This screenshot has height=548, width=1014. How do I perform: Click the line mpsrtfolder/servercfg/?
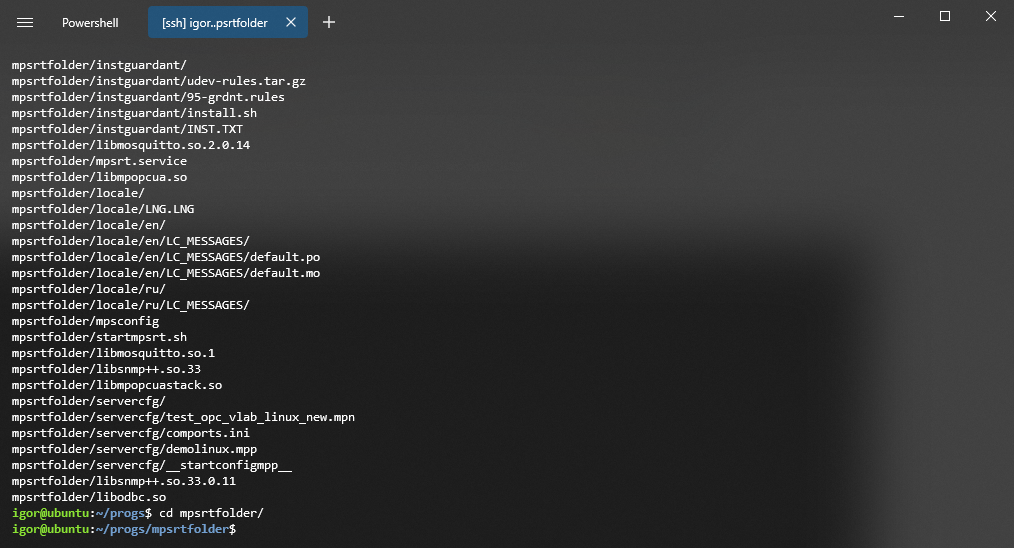click(x=89, y=401)
